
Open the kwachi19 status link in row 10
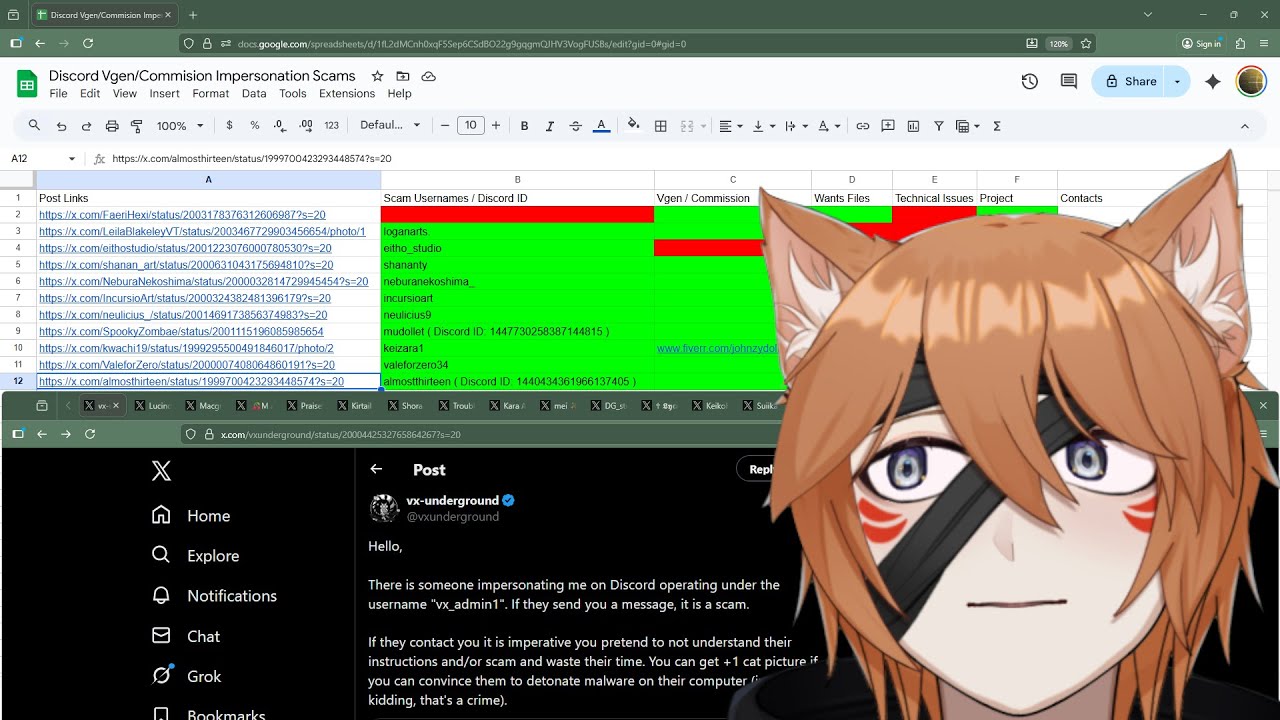(186, 348)
